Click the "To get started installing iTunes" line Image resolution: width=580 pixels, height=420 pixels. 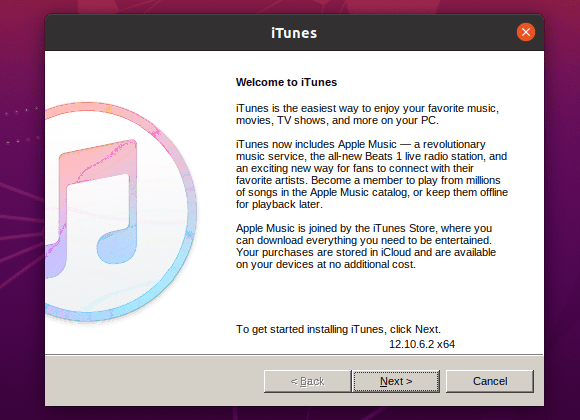pyautogui.click(x=338, y=329)
